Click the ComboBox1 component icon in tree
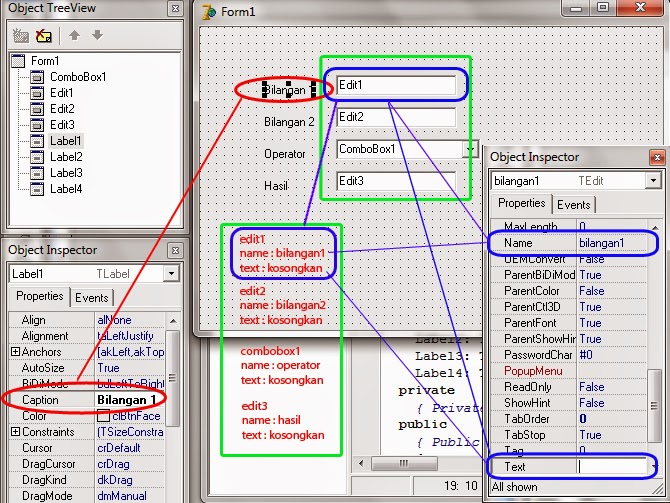Screen dimensions: 670x503 click(x=37, y=77)
